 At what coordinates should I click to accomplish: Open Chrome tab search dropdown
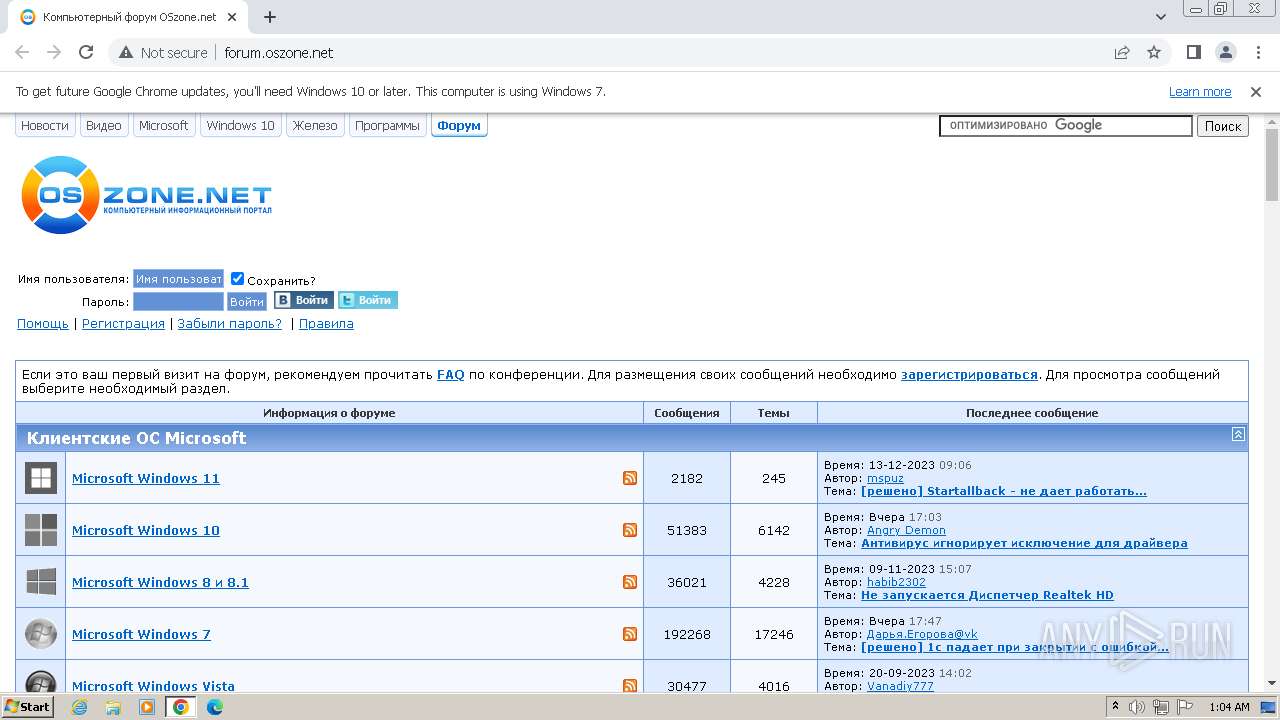[x=1161, y=17]
